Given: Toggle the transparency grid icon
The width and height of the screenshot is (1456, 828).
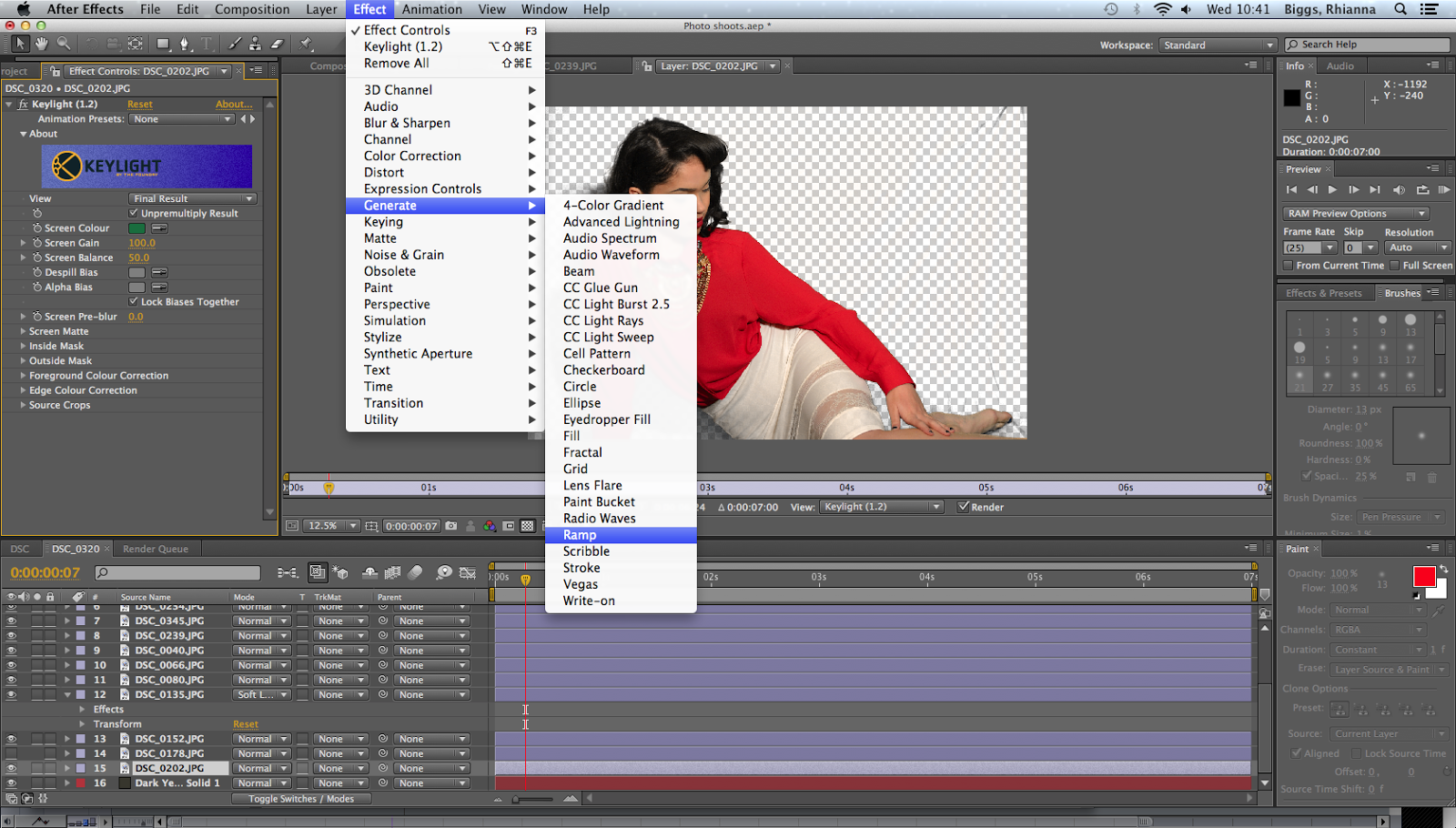Looking at the screenshot, I should point(528,526).
